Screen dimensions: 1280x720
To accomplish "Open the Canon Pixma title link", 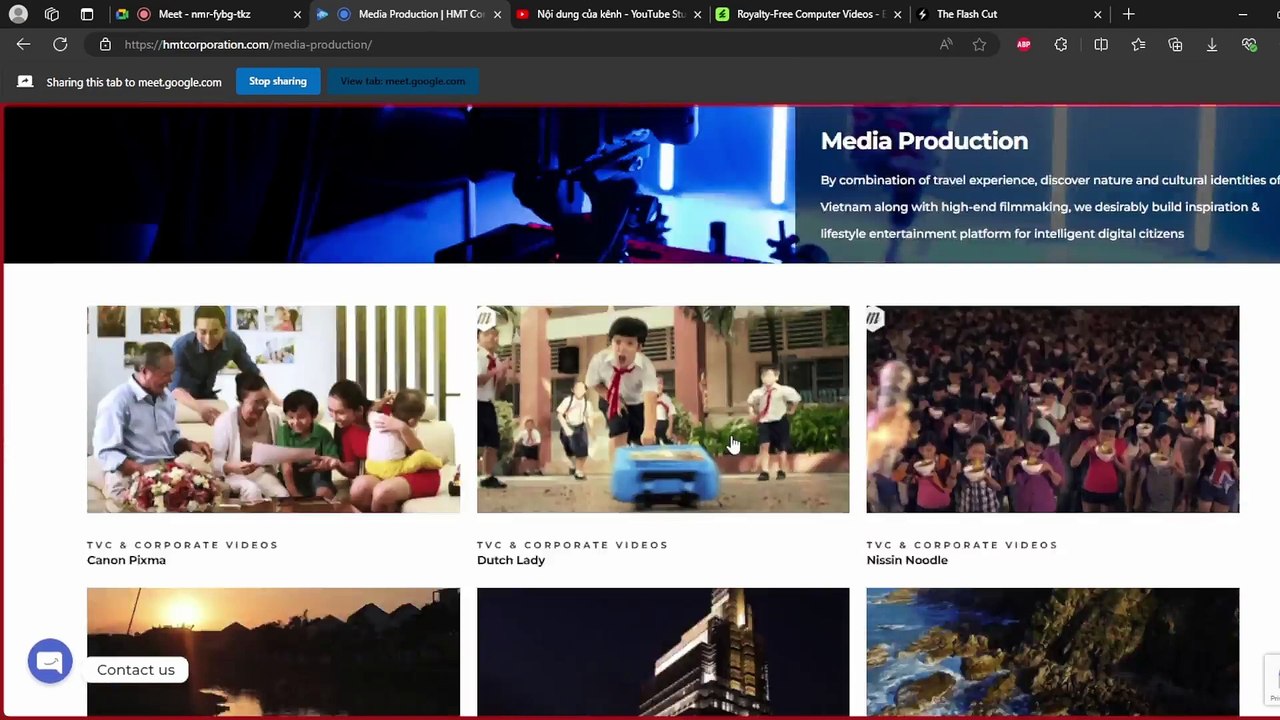I will [x=126, y=560].
